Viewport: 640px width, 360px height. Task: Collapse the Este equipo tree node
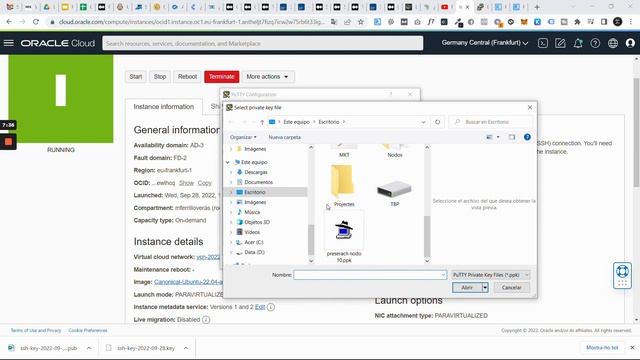pos(228,162)
